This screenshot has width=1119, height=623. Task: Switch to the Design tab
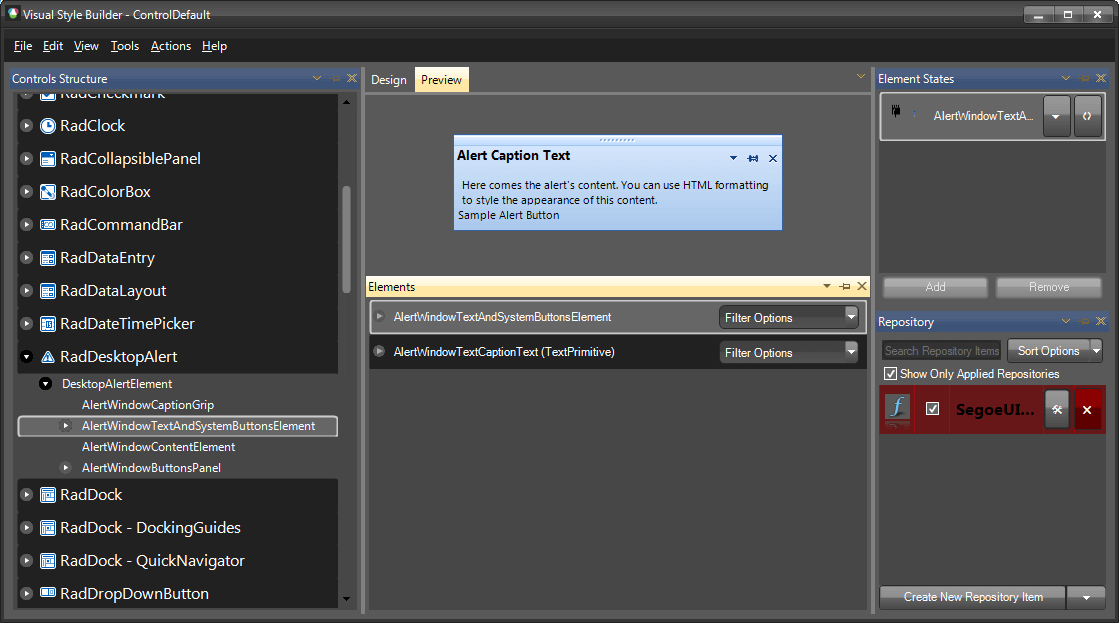[x=388, y=79]
